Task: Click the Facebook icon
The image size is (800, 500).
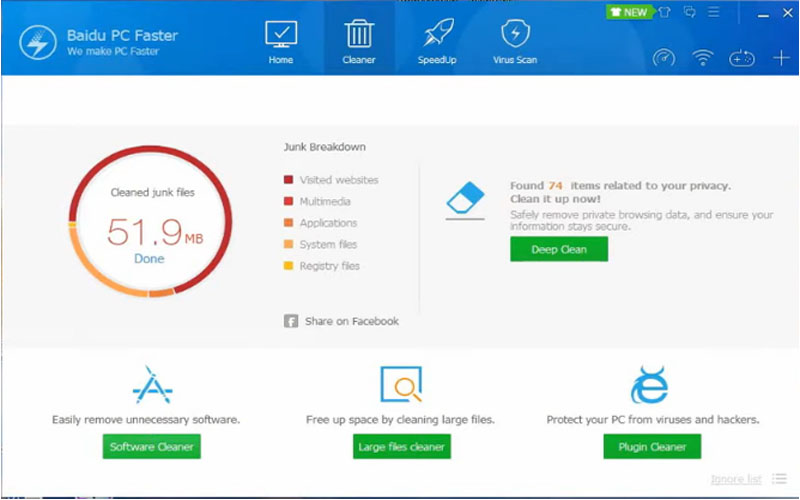Action: click(291, 321)
